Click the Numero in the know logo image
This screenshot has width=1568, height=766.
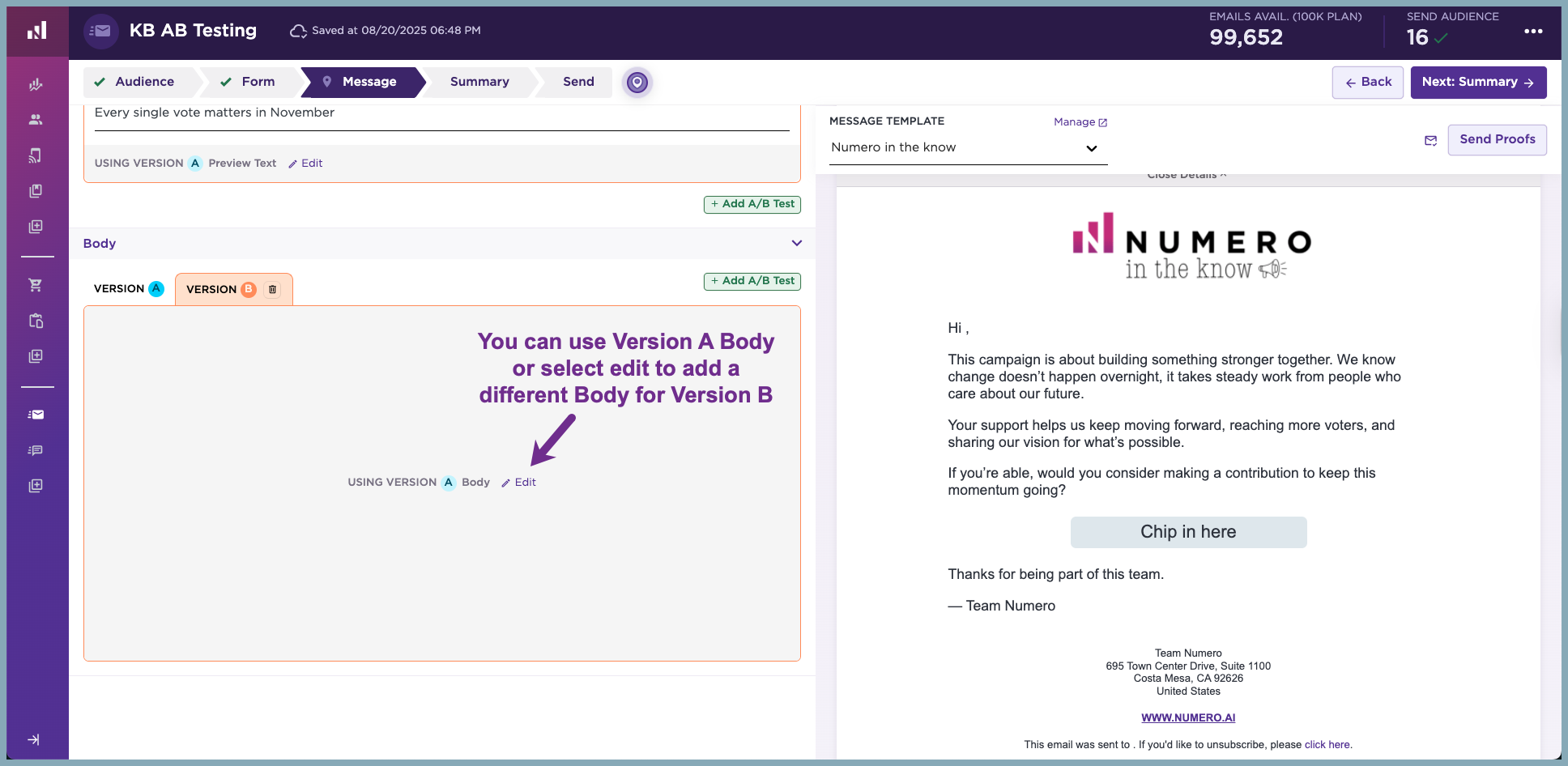[x=1191, y=247]
